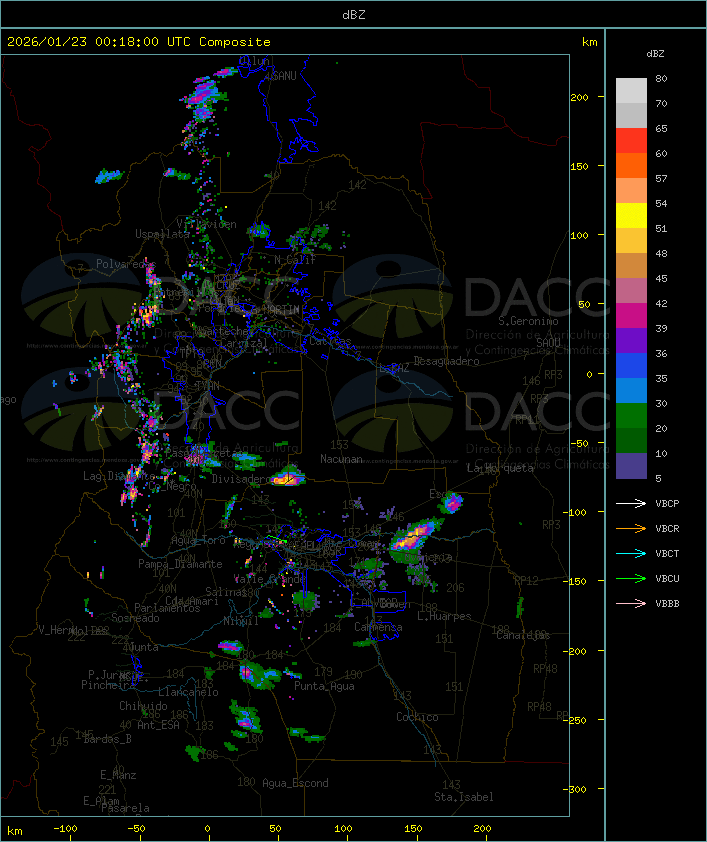Screen dimensions: 707x842
Task: Click the Desaguadero label on the map
Action: pos(446,361)
